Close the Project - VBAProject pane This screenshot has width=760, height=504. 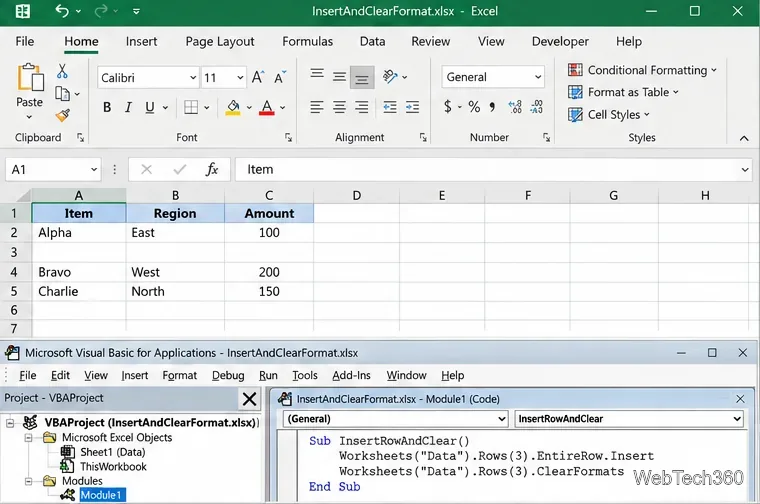point(250,399)
